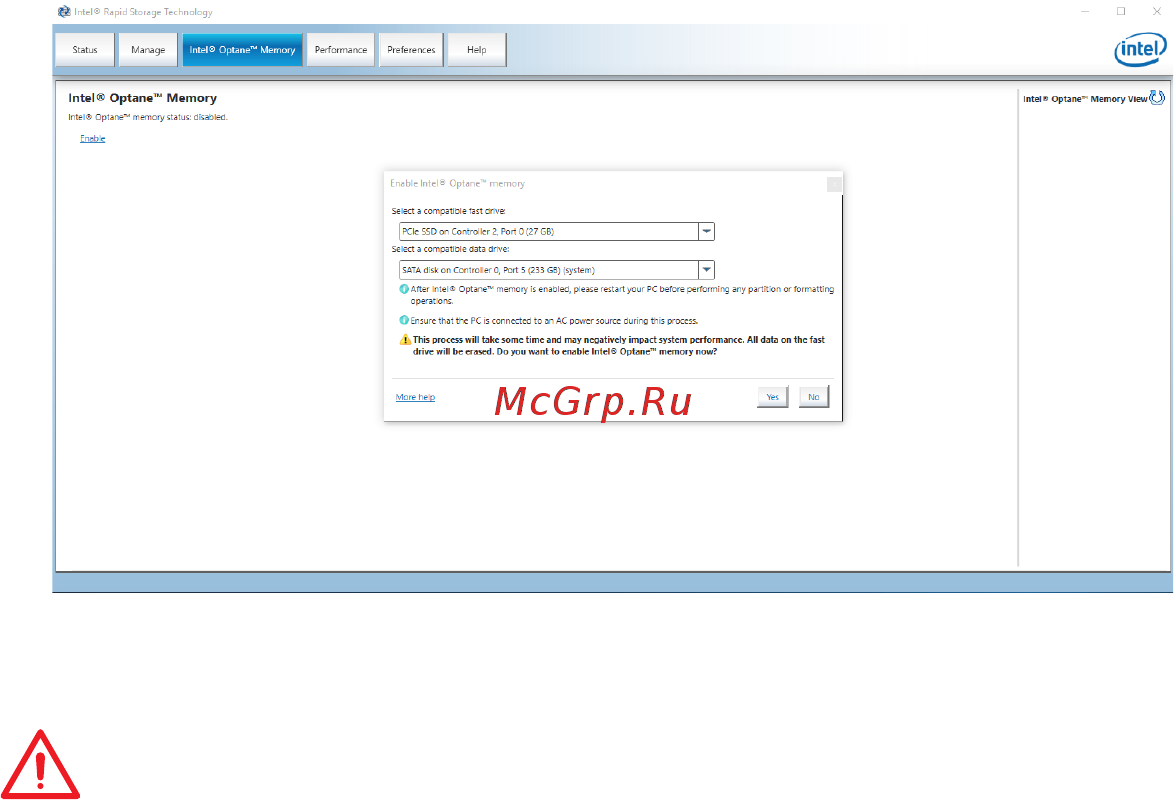Minimize the Rapid Storage Technology window
The height and width of the screenshot is (800, 1174).
point(1085,11)
